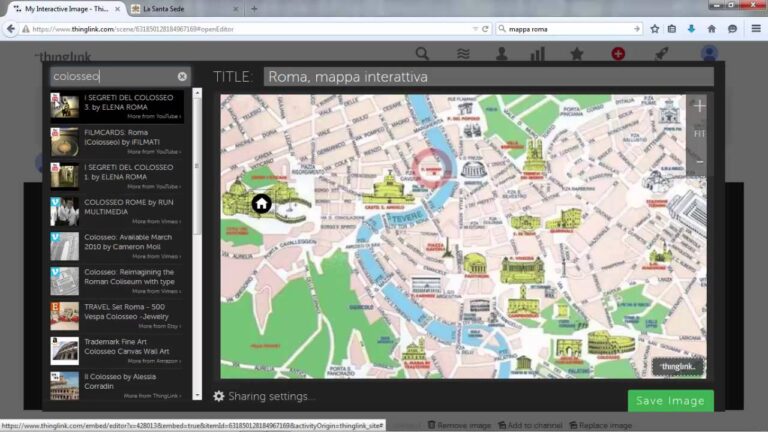Click Remove image link below editor
Viewport: 768px width, 432px height.
(x=459, y=425)
